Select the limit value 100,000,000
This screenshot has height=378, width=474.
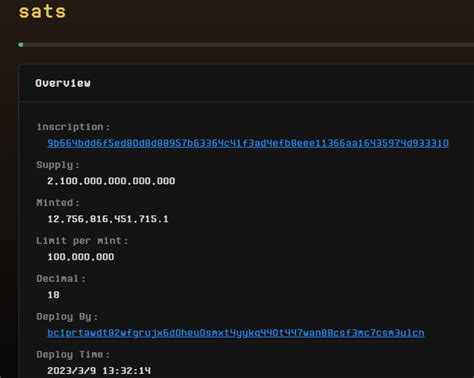81,257
